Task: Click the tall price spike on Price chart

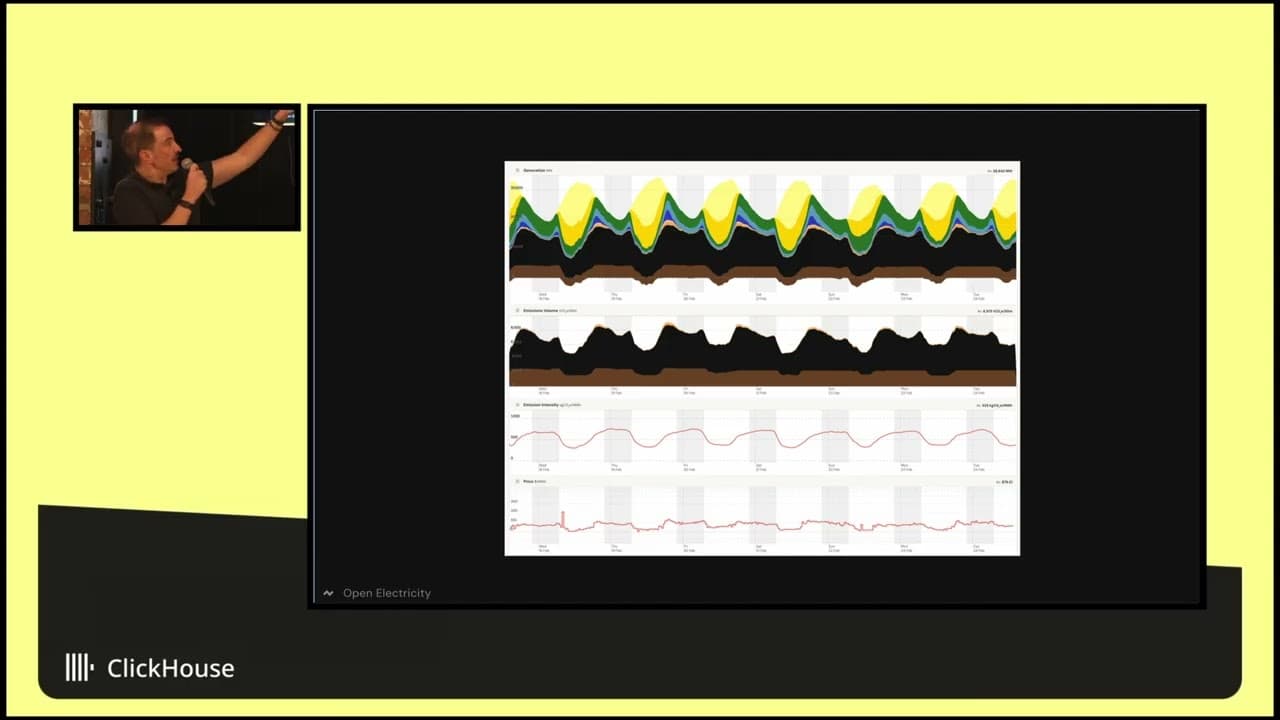Action: point(563,517)
